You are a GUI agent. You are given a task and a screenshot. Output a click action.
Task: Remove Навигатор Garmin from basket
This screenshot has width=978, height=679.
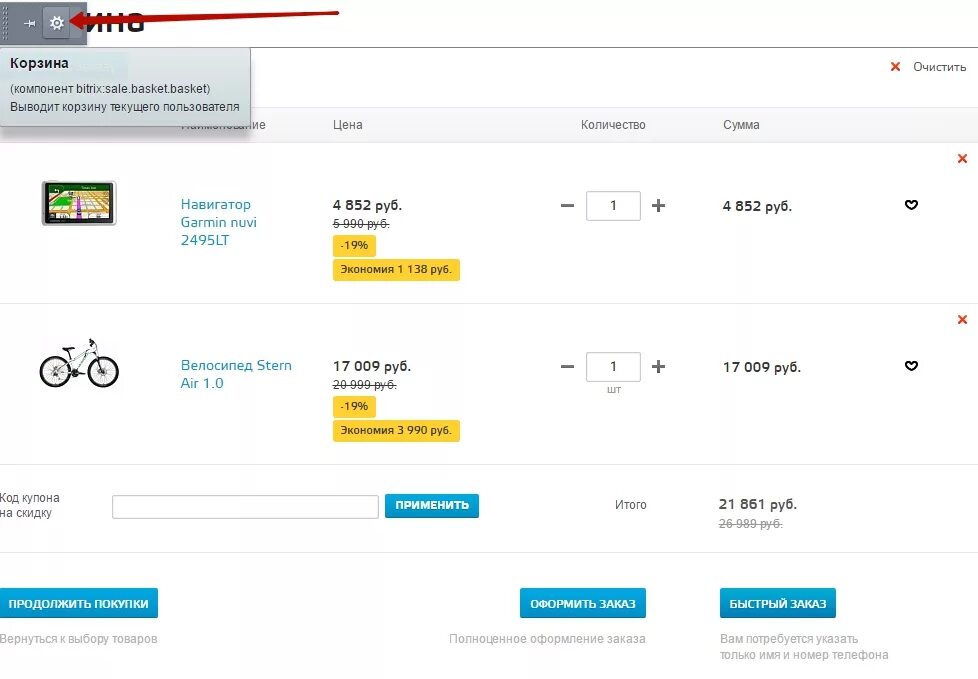pos(962,158)
